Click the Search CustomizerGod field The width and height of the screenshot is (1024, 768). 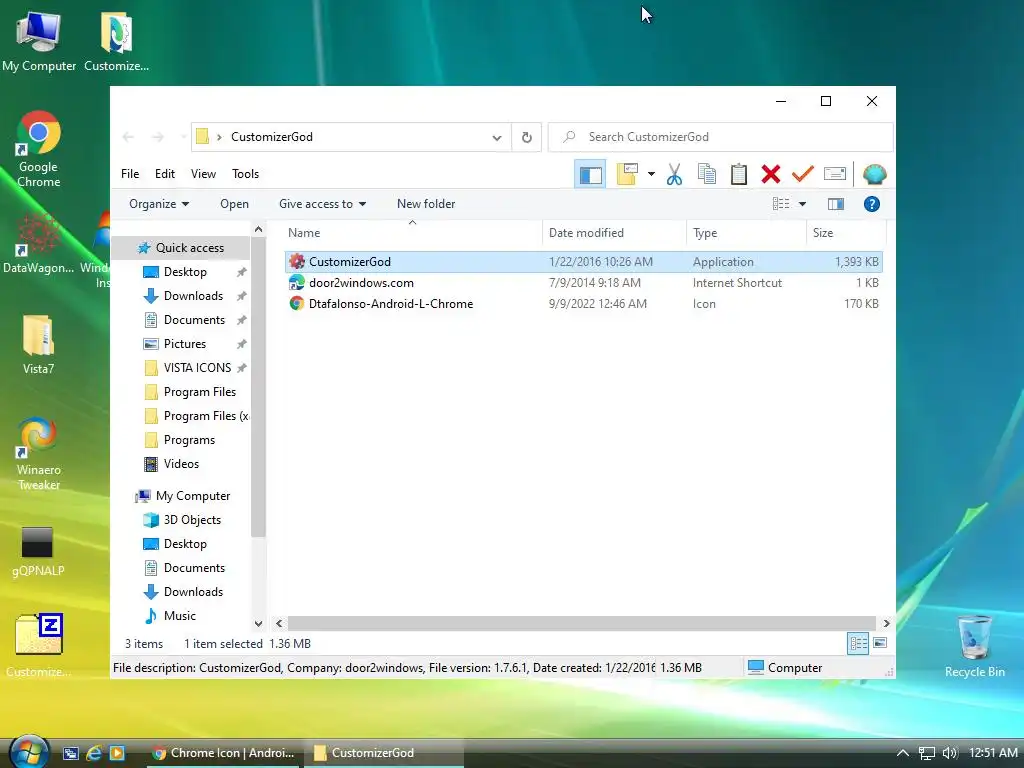tap(720, 137)
